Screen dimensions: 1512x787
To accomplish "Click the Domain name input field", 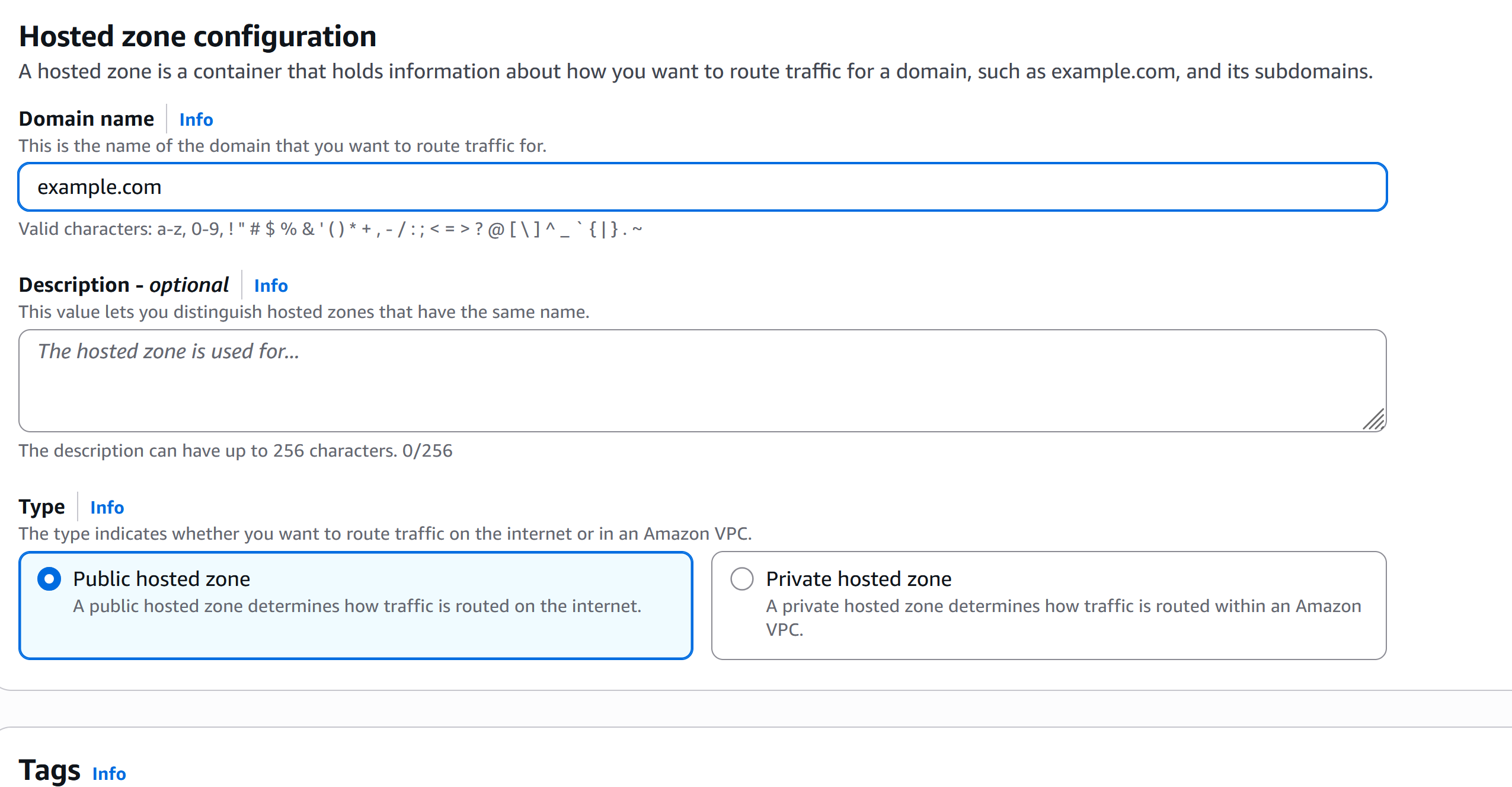I will (702, 187).
